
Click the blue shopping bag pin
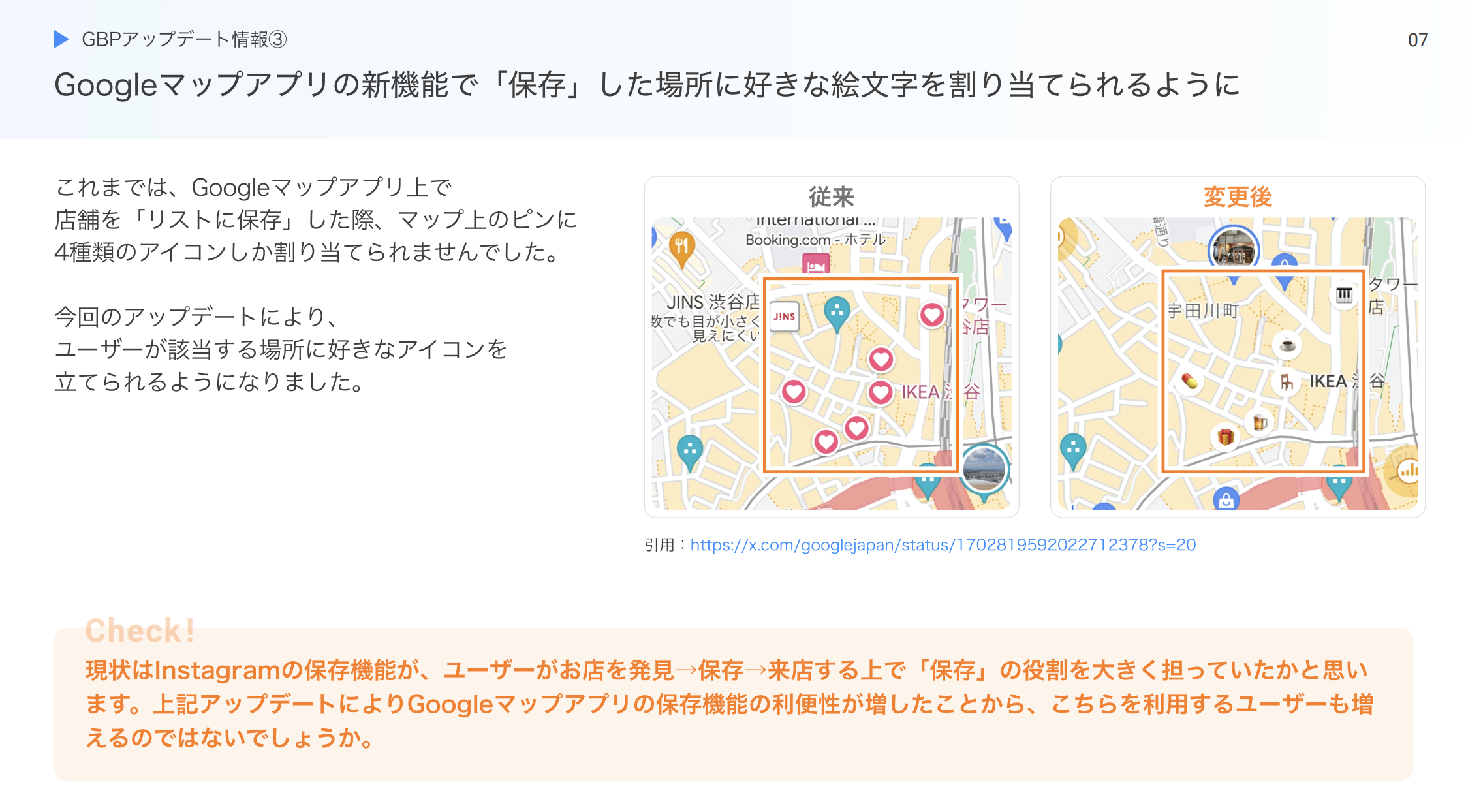pos(1226,501)
